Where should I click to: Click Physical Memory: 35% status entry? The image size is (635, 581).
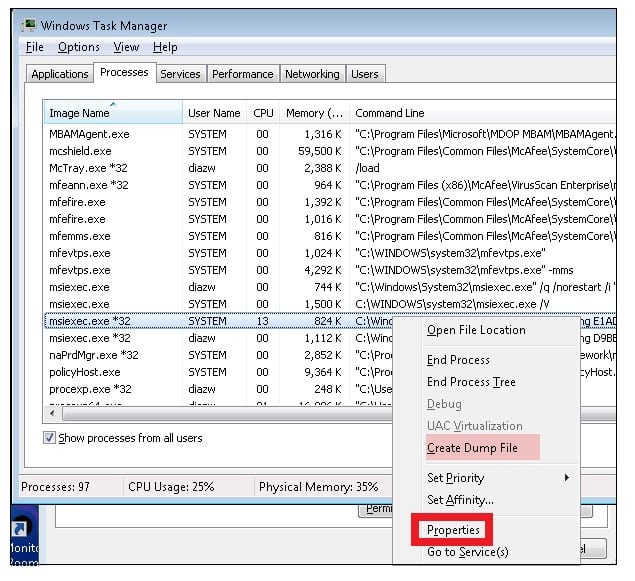[x=318, y=487]
